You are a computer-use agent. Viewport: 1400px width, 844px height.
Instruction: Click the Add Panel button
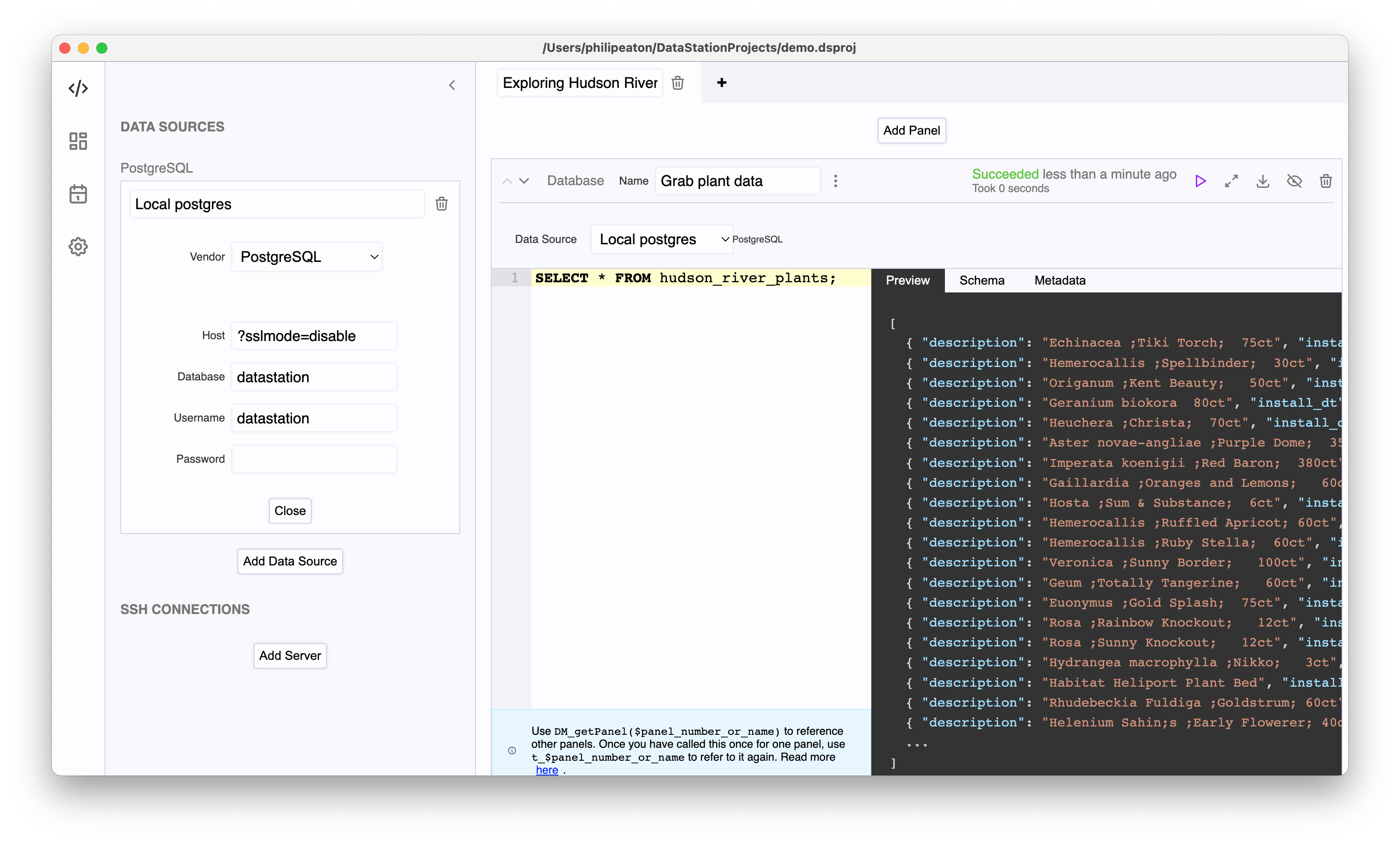[x=910, y=130]
